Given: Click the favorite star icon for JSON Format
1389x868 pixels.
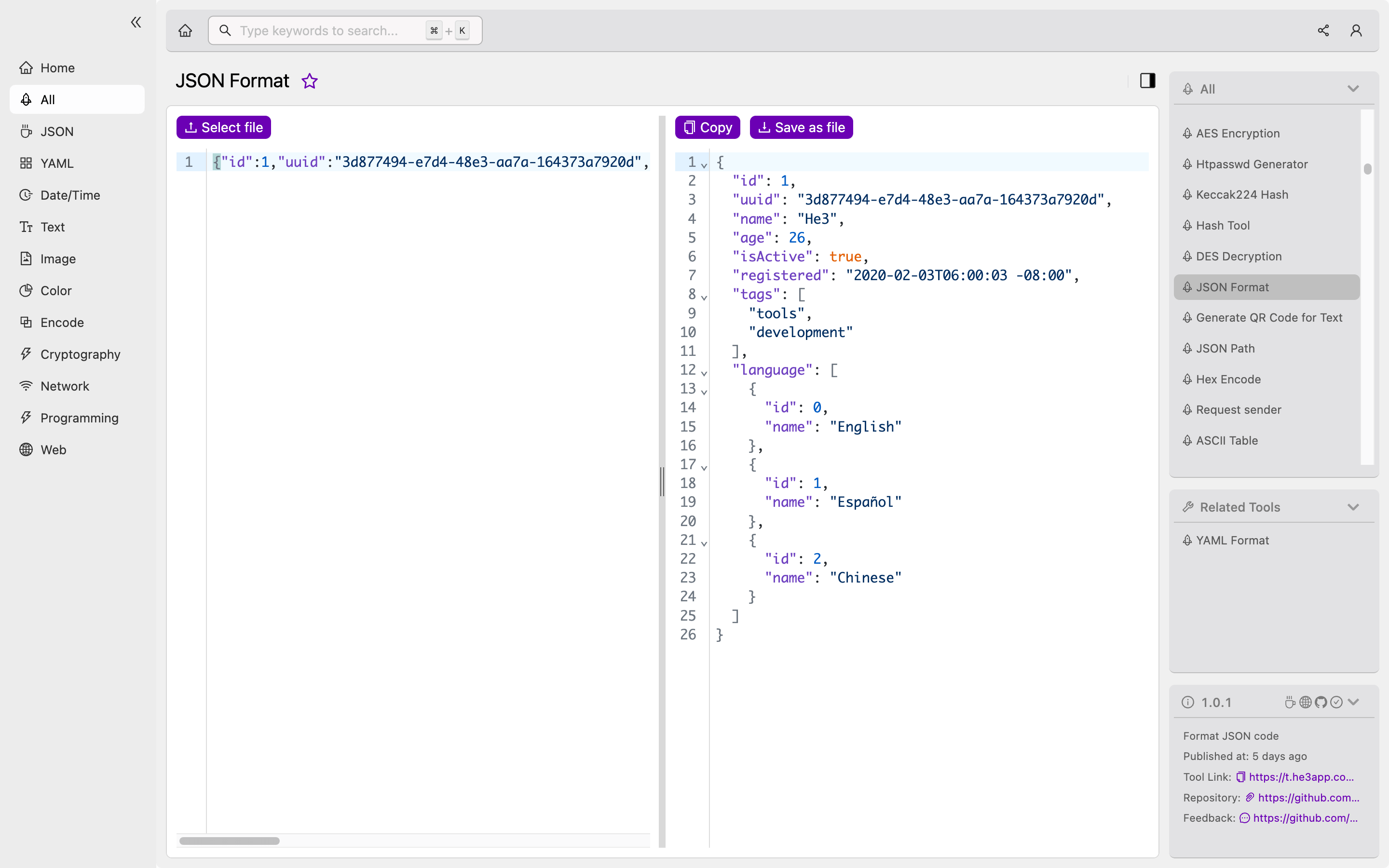Looking at the screenshot, I should [309, 81].
